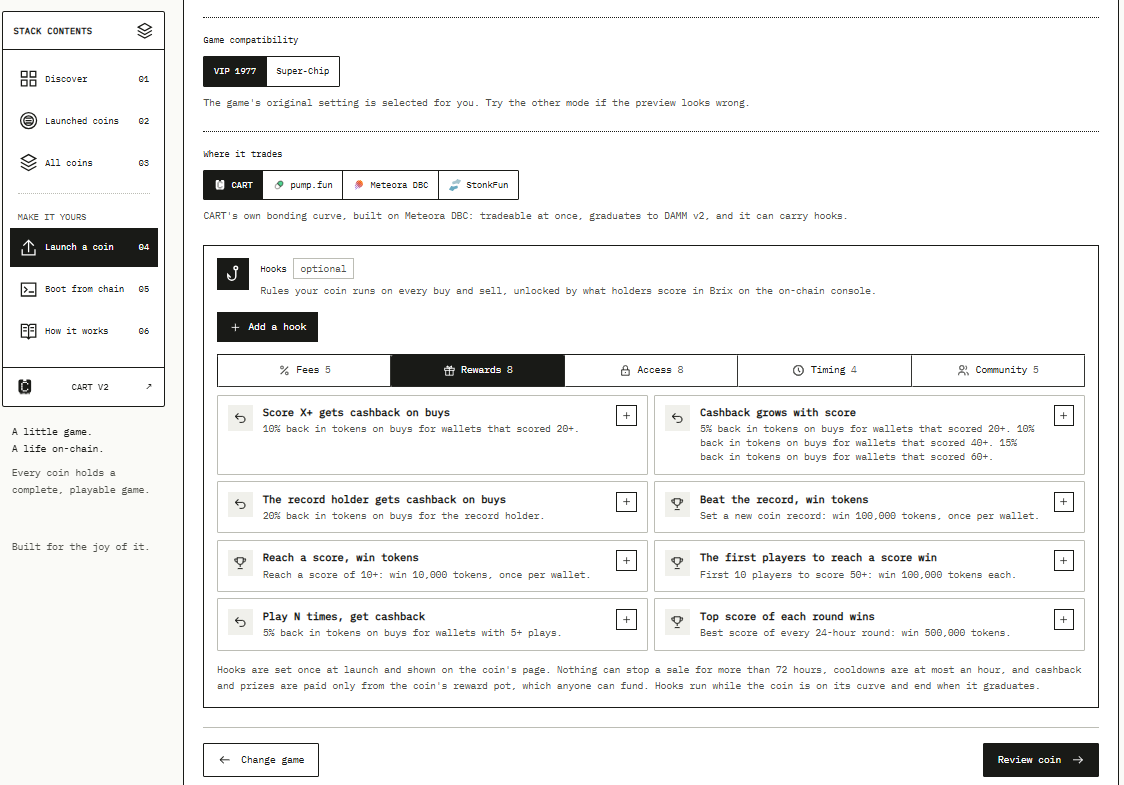
Task: Add the first players to reach hook
Action: (x=1063, y=561)
